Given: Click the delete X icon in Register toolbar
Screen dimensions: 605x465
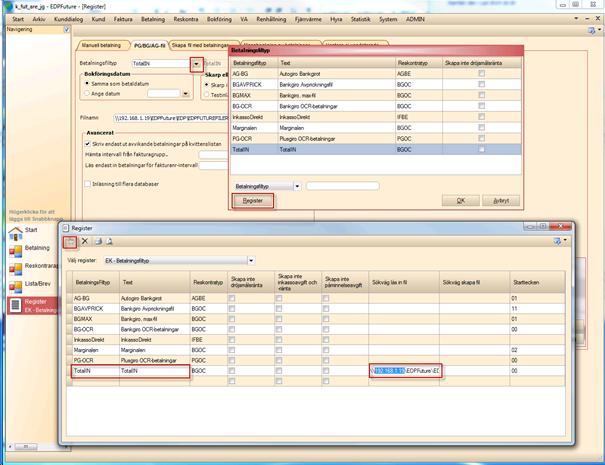Looking at the screenshot, I should [85, 241].
